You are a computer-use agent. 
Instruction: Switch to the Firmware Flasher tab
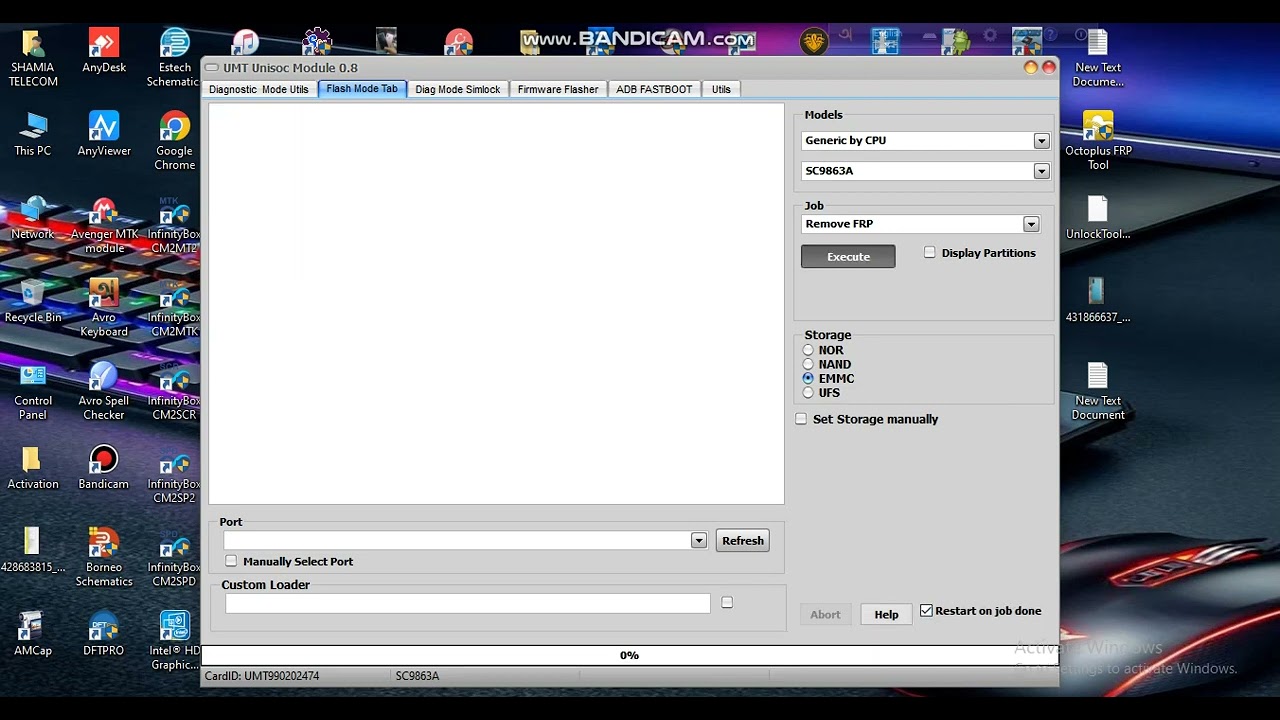tap(557, 89)
